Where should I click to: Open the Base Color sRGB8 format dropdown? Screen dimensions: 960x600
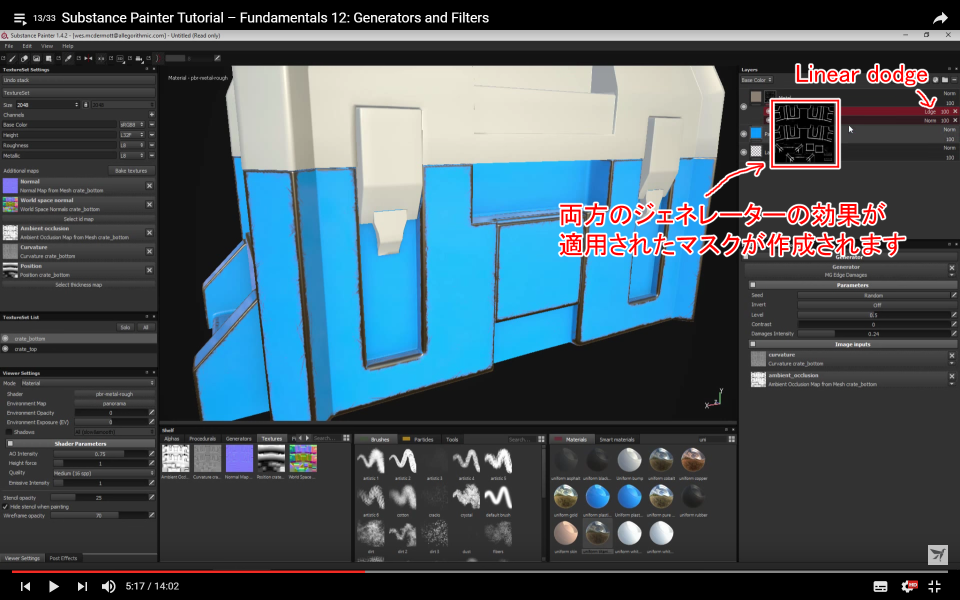coord(132,124)
